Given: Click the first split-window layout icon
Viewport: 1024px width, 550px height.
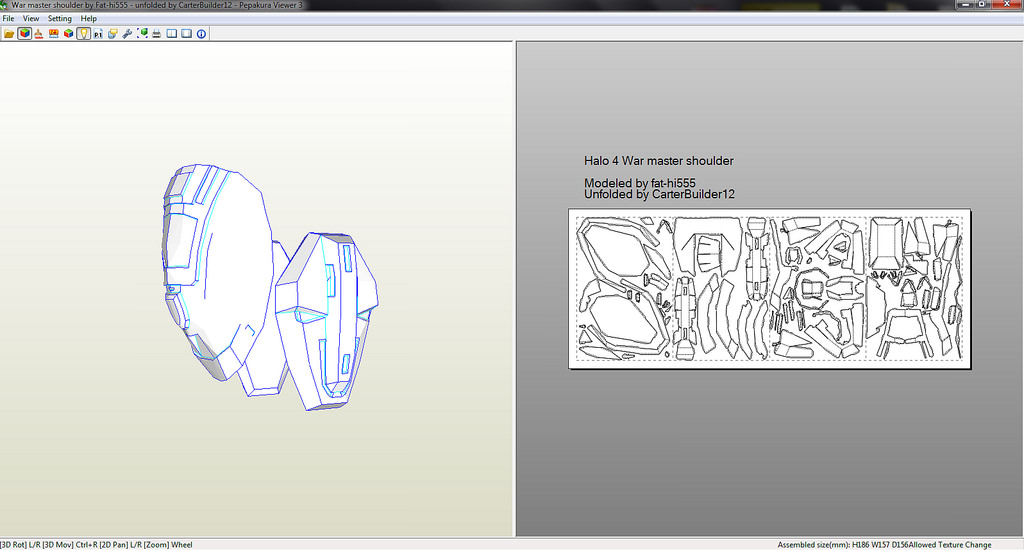Looking at the screenshot, I should (x=172, y=33).
